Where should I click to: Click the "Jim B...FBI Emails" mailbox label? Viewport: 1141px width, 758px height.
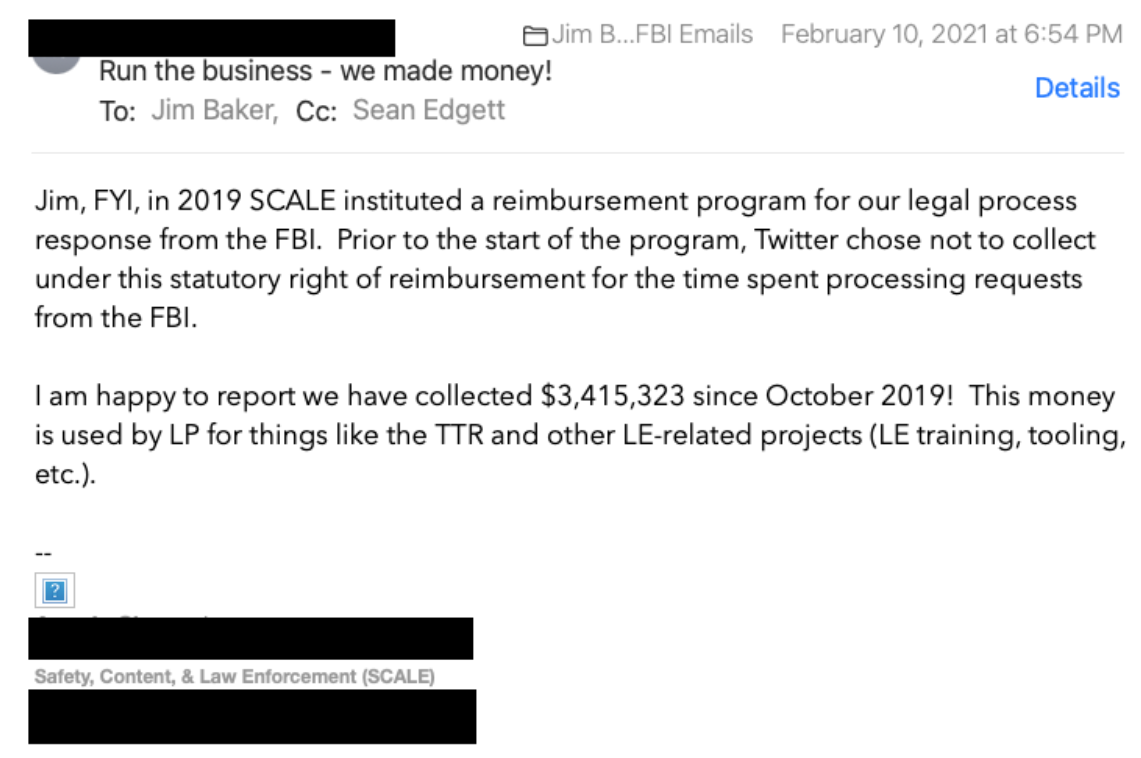(653, 35)
